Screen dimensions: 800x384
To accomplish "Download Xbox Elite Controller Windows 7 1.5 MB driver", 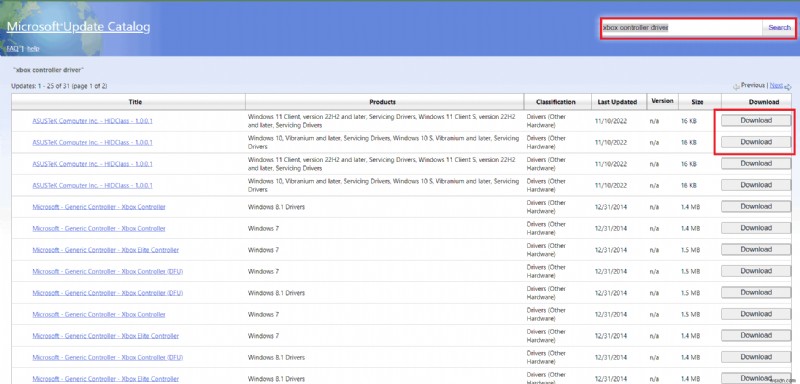I will point(756,249).
